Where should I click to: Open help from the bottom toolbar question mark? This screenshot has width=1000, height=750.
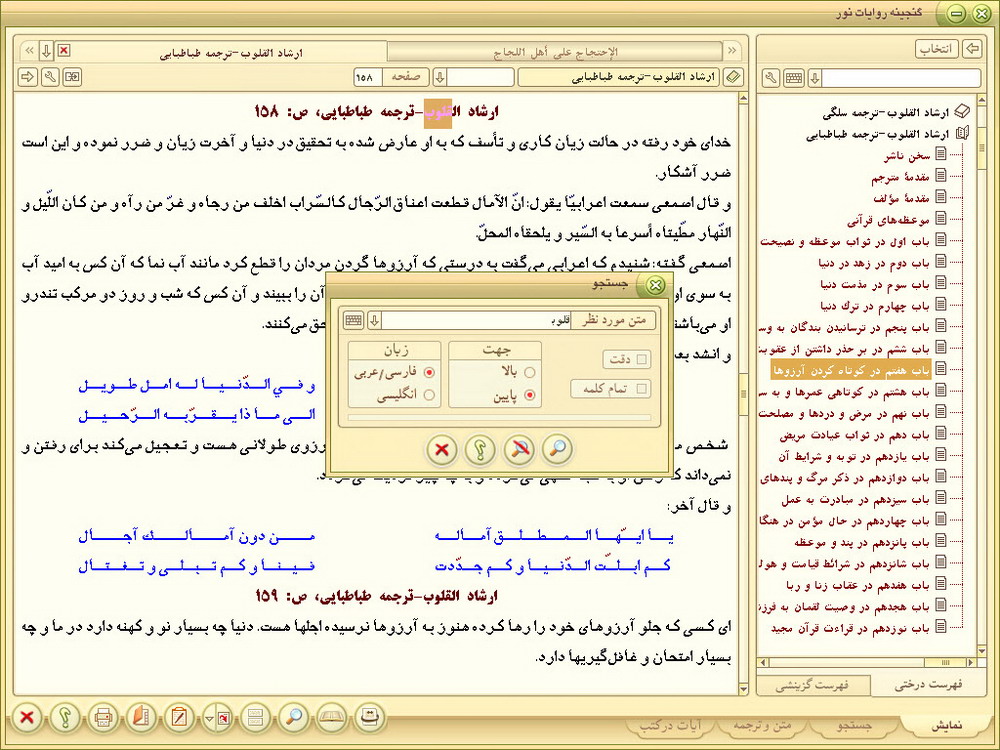[65, 718]
